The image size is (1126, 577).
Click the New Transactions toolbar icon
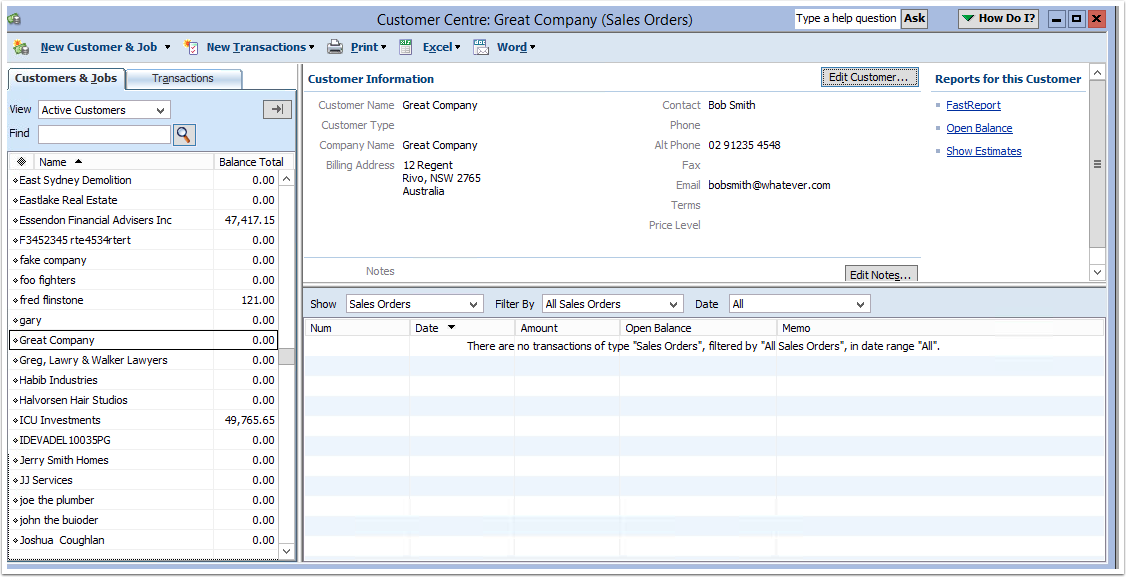192,47
